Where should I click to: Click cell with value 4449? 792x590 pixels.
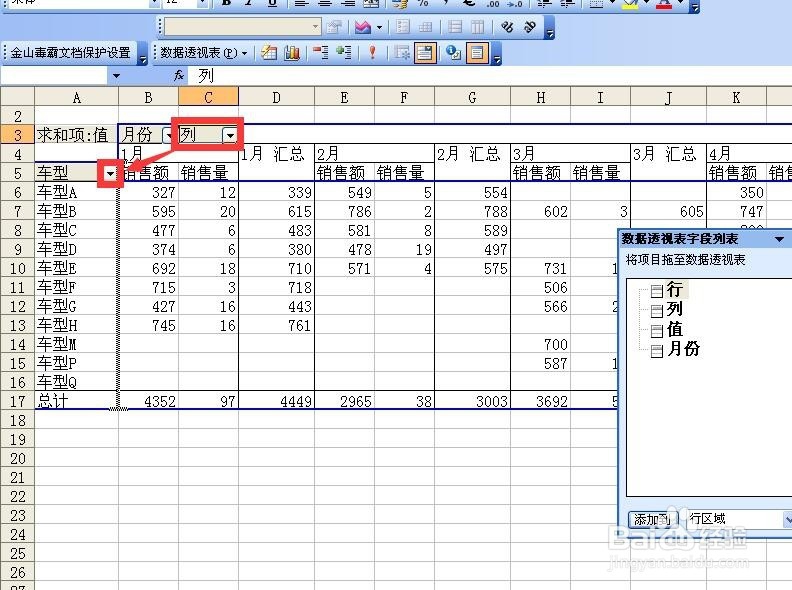tap(276, 401)
